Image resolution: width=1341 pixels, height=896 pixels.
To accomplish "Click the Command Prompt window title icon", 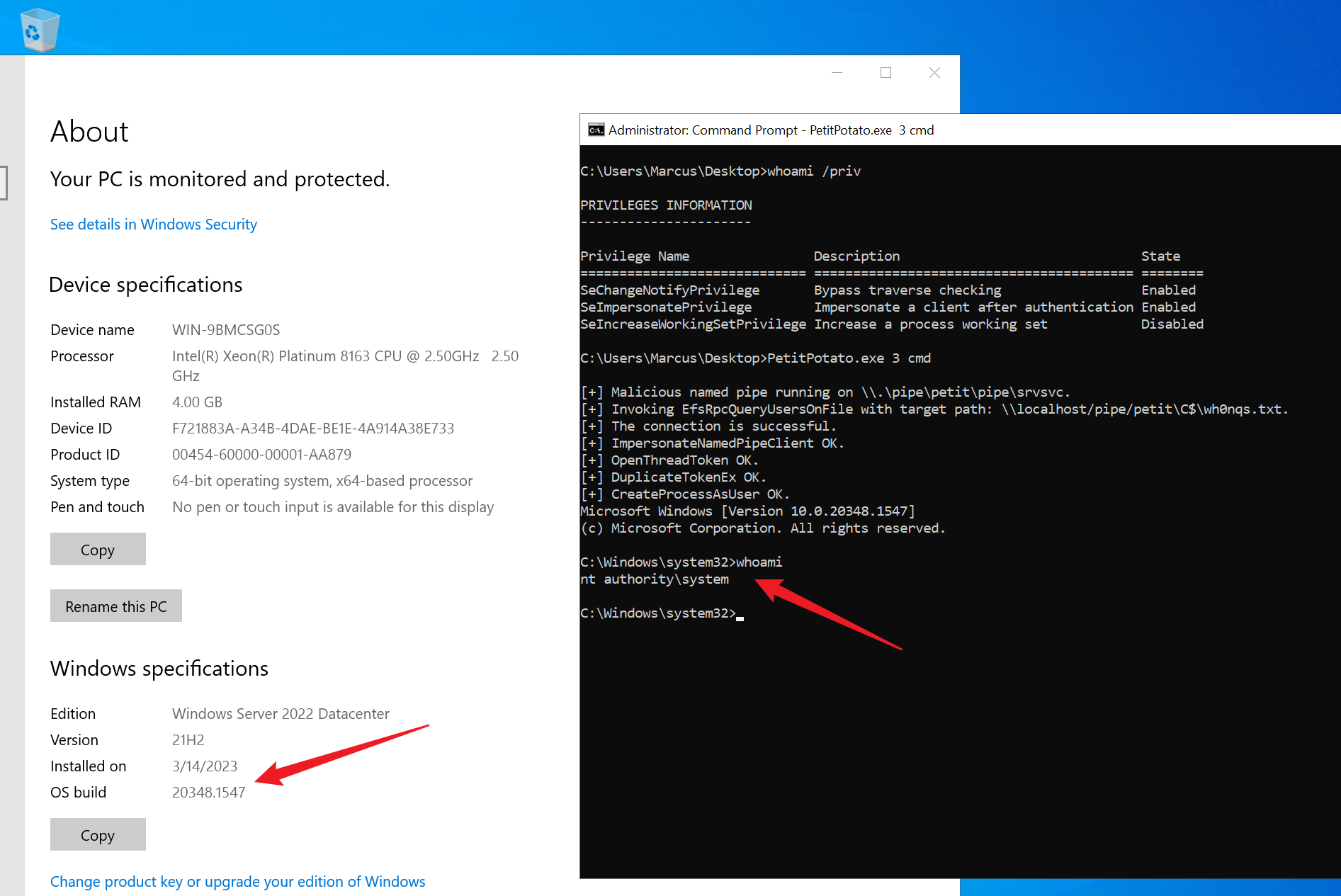I will pos(596,130).
